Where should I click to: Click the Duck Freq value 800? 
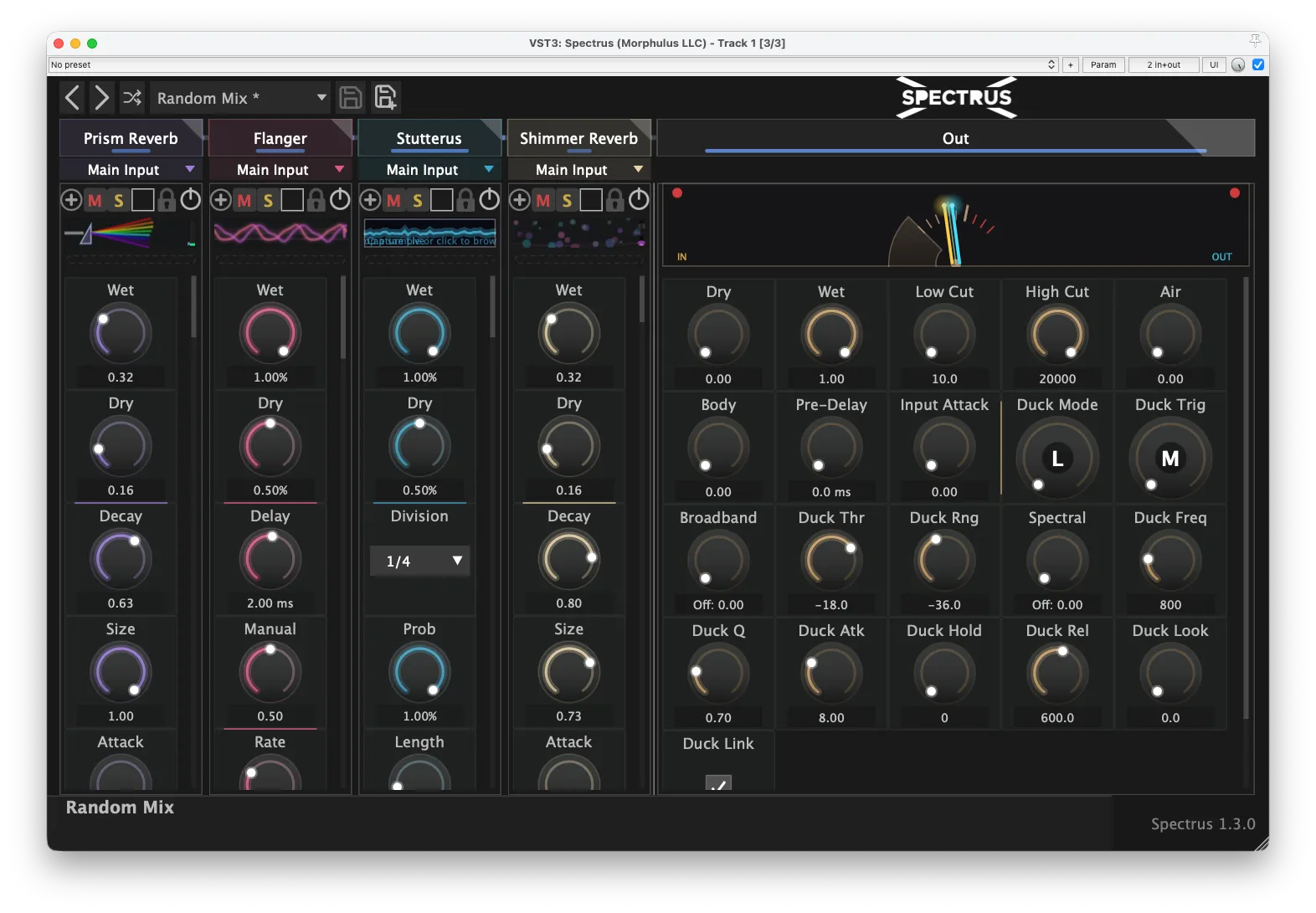pyautogui.click(x=1170, y=605)
